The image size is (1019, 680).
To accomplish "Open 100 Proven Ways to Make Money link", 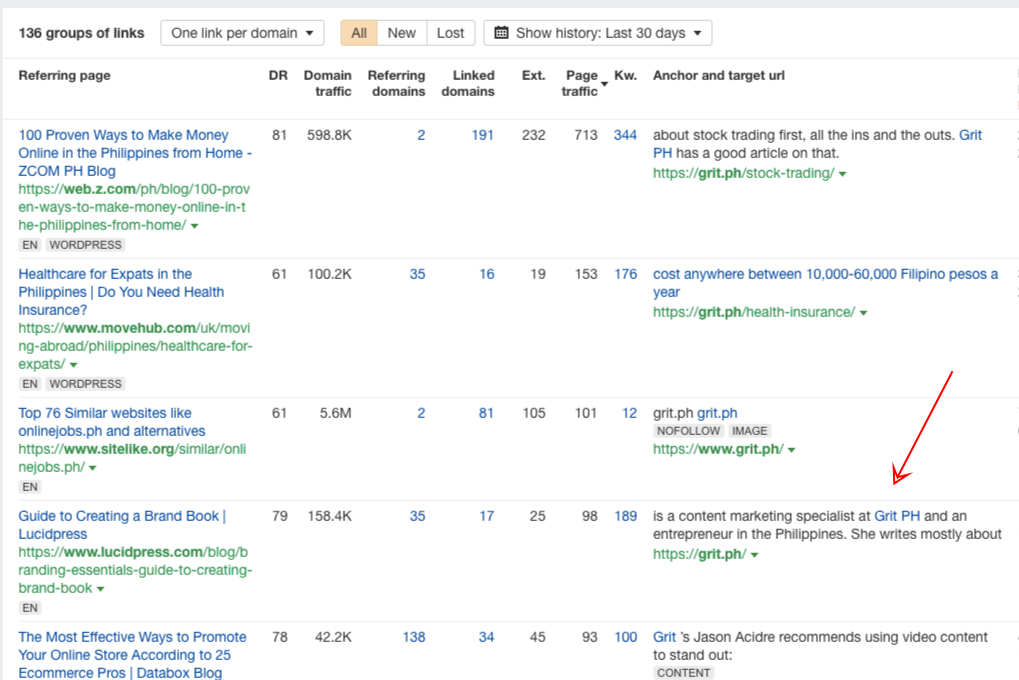I will 135,153.
